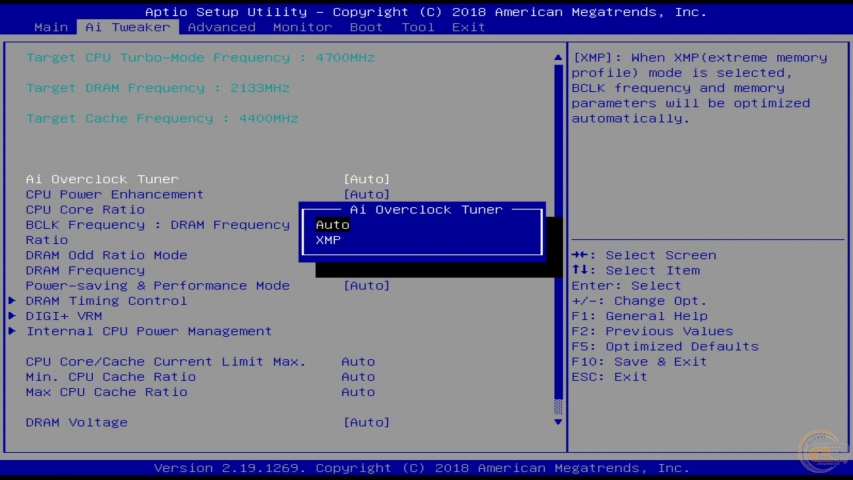The height and width of the screenshot is (480, 853).
Task: Choose Auto in Ai Overclock Tuner popup
Action: point(332,225)
